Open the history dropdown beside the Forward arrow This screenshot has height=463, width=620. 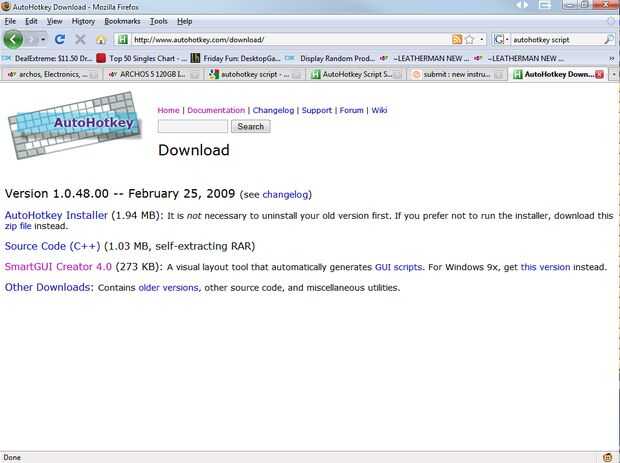pos(43,40)
